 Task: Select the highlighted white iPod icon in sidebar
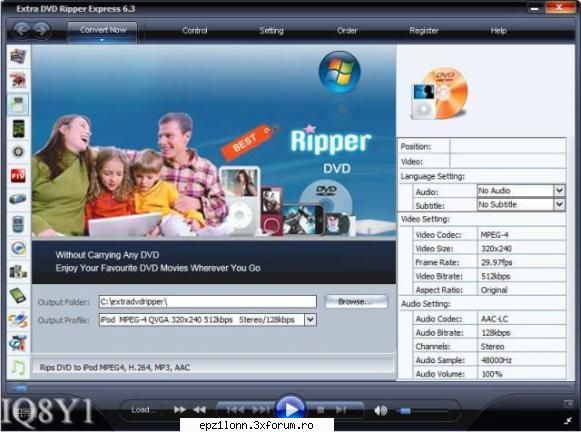[18, 104]
